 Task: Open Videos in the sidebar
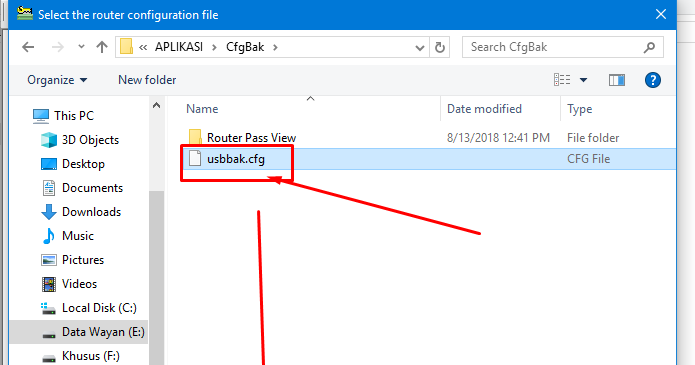79,283
